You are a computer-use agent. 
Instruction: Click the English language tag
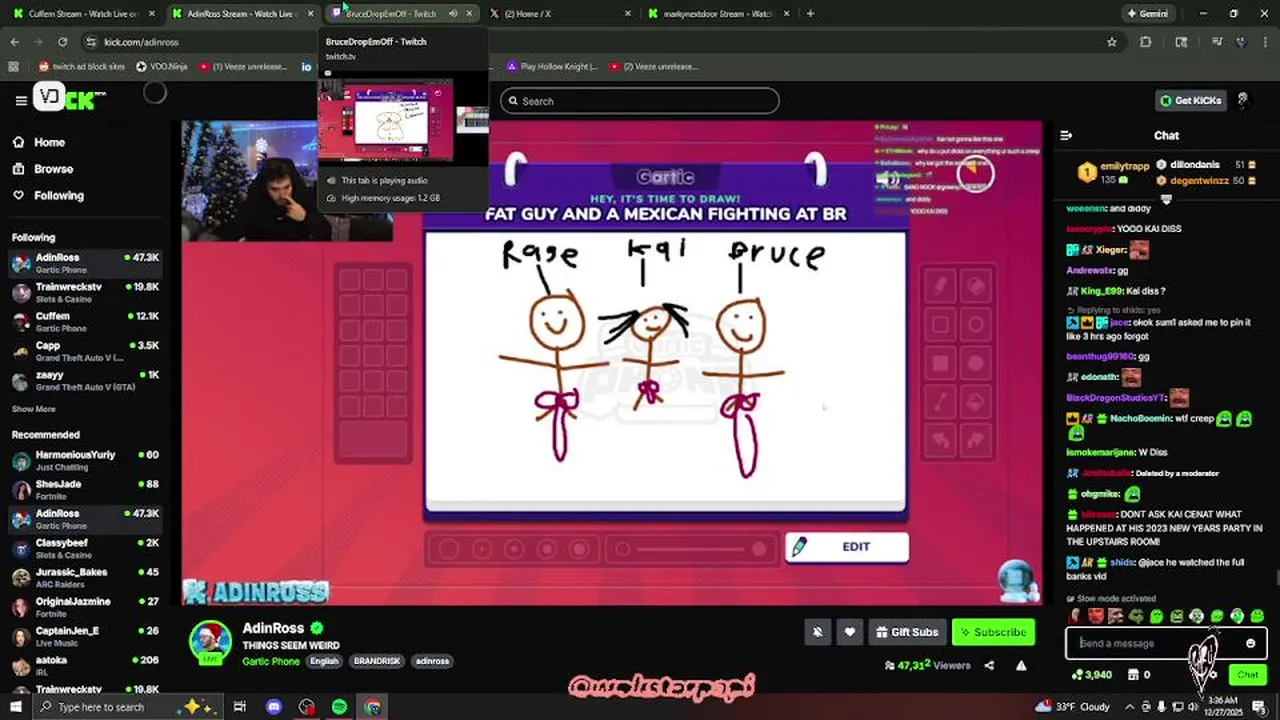click(x=324, y=661)
